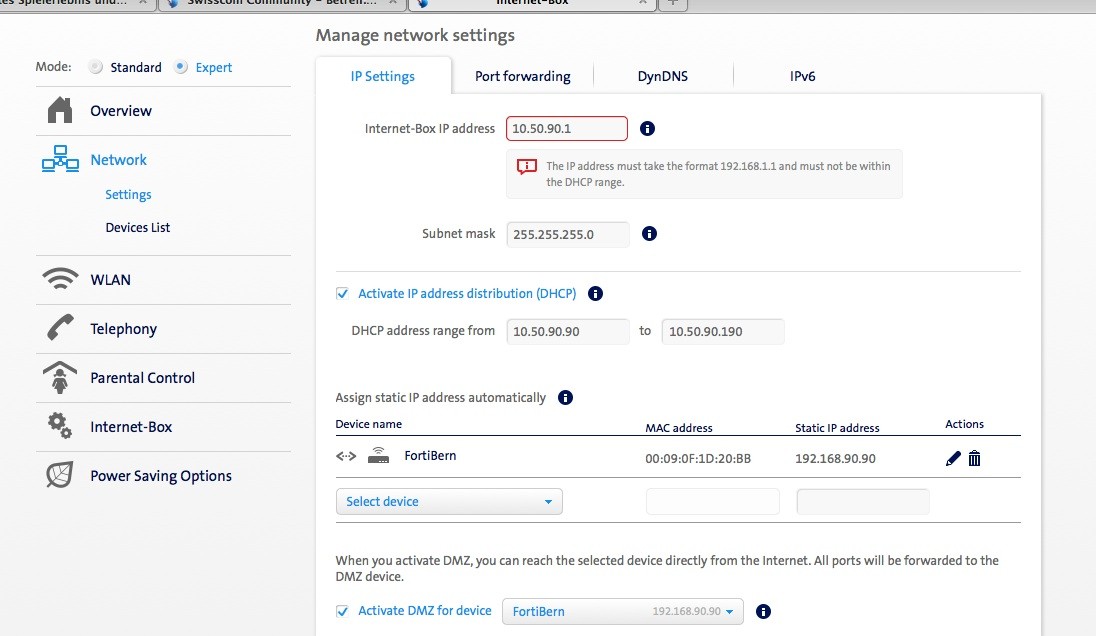Image resolution: width=1096 pixels, height=636 pixels.
Task: Open info icon next to Internet-Box IP address
Action: pos(647,129)
